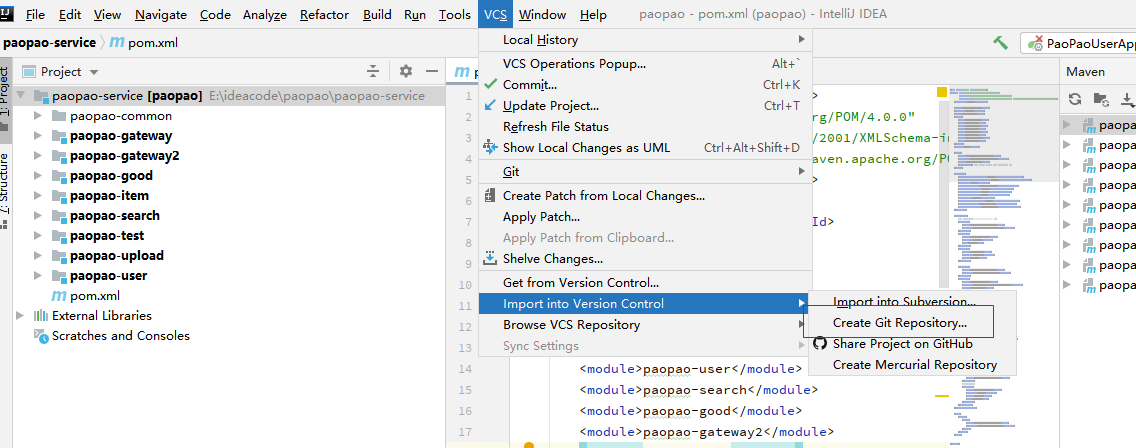1136x448 pixels.
Task: Click Collapse All icon in Project panel
Action: pyautogui.click(x=372, y=71)
